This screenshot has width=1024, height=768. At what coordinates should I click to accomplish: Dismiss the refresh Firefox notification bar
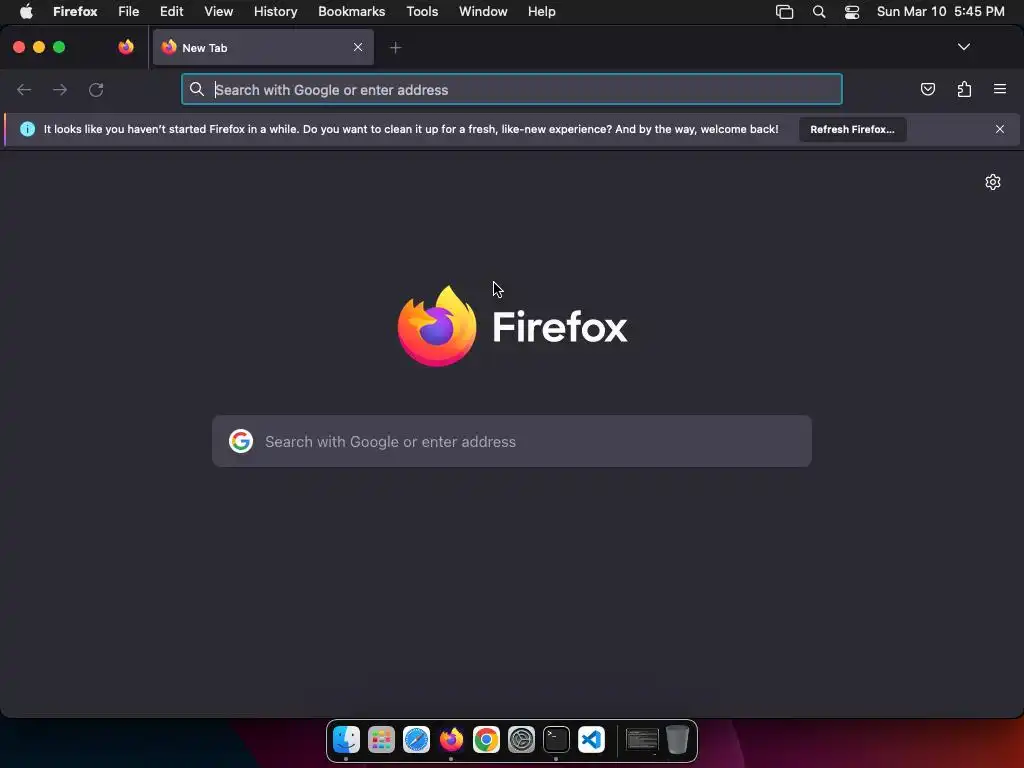pos(1000,129)
